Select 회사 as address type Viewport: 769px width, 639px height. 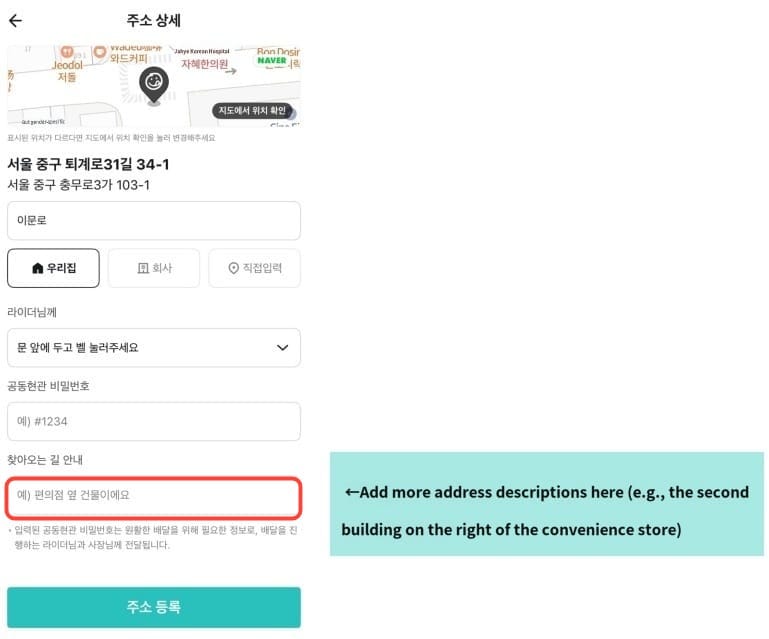154,268
